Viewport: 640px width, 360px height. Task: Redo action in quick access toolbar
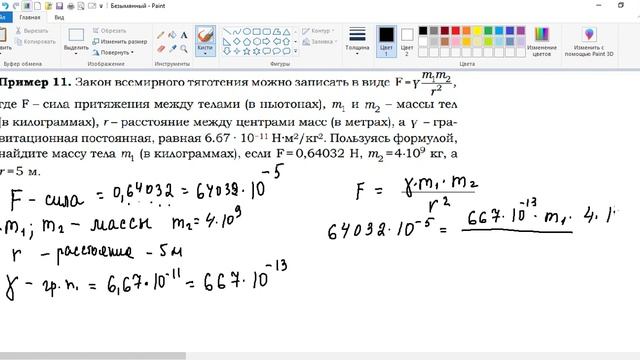16,6
